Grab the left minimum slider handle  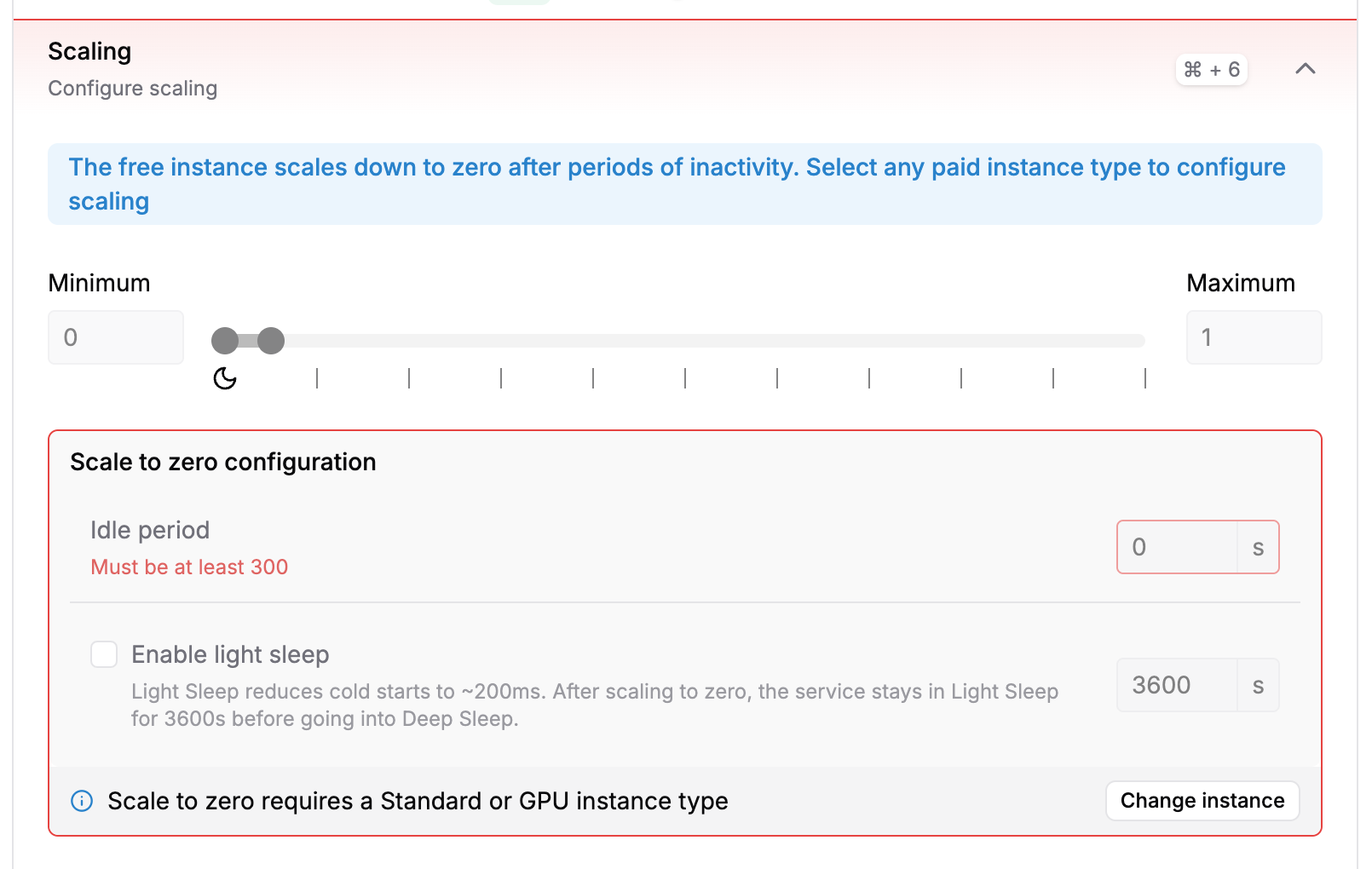coord(225,341)
